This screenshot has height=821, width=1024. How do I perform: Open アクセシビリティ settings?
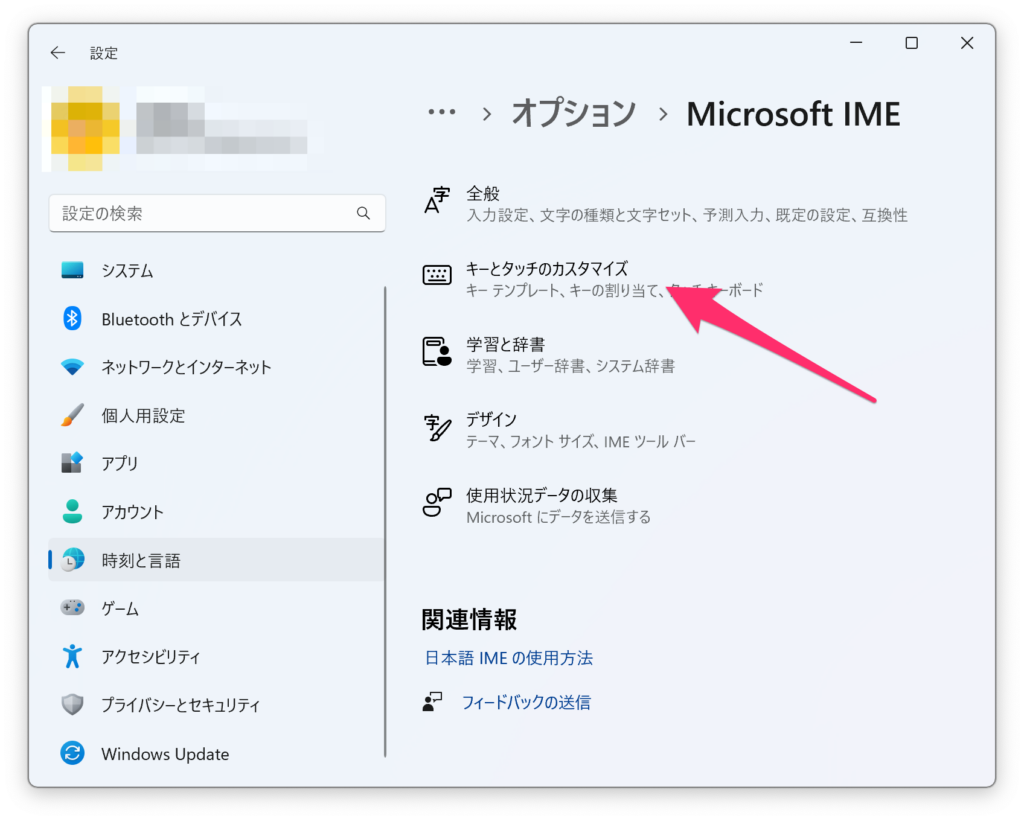pyautogui.click(x=217, y=656)
